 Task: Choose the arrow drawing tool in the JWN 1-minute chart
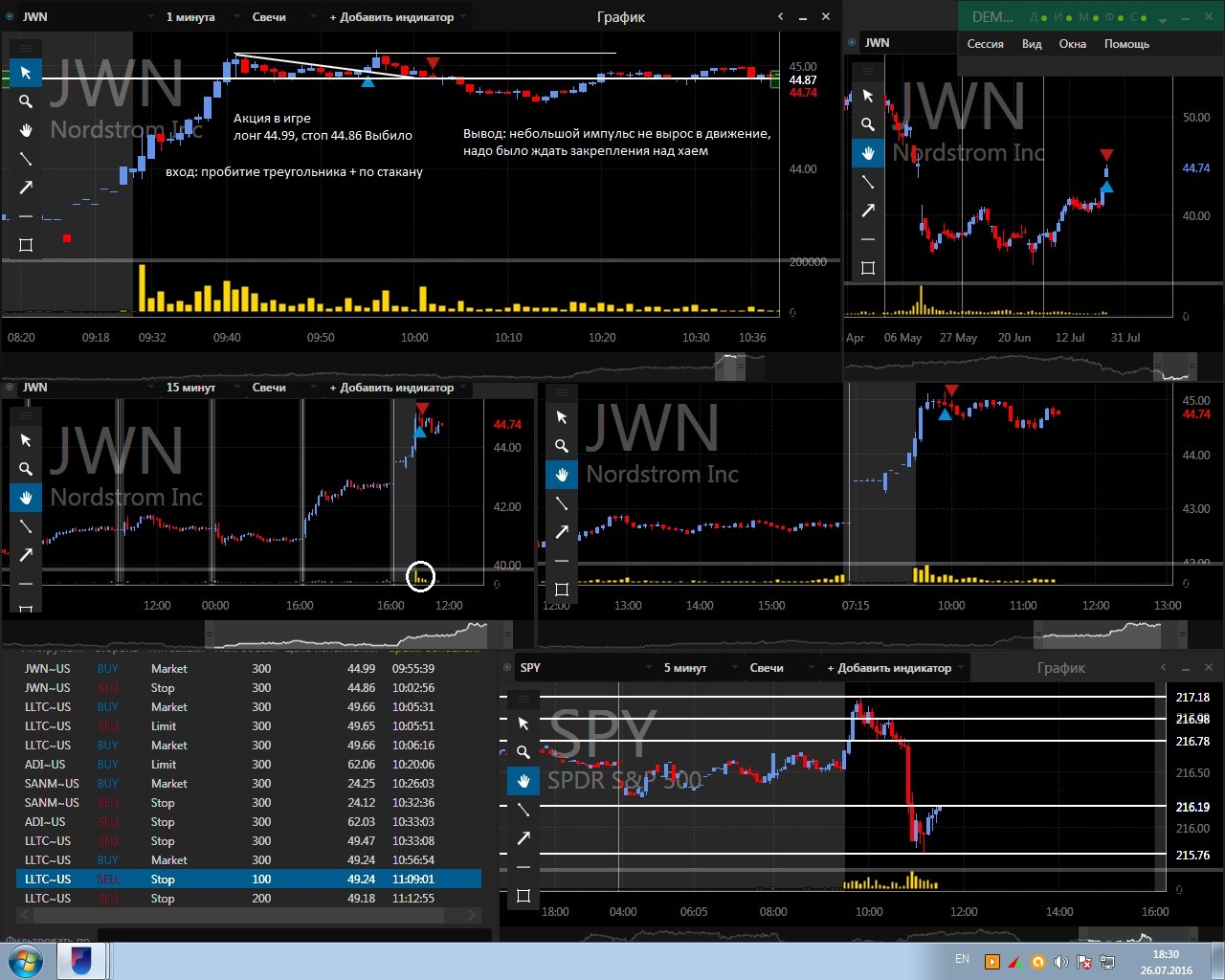[x=26, y=188]
